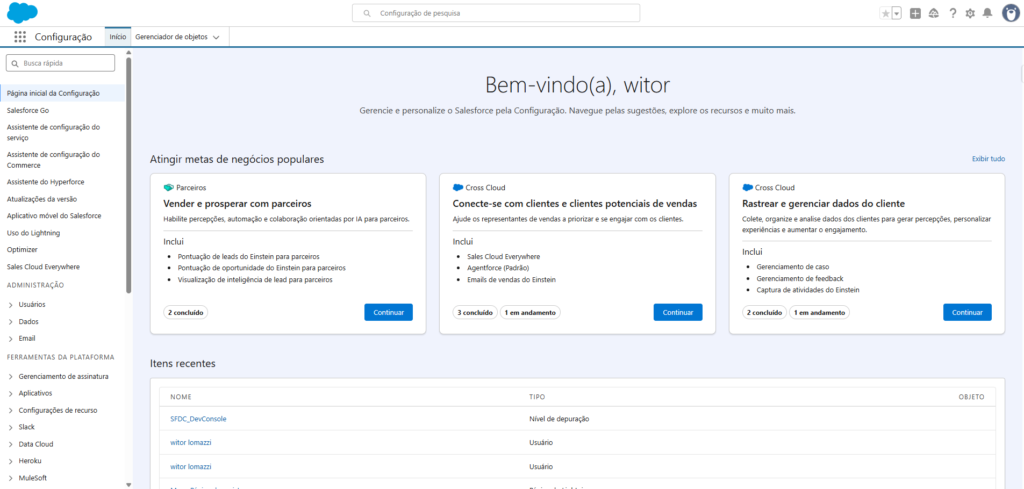Focus the Configuração de pesquisa search field
This screenshot has height=489, width=1024.
click(496, 13)
